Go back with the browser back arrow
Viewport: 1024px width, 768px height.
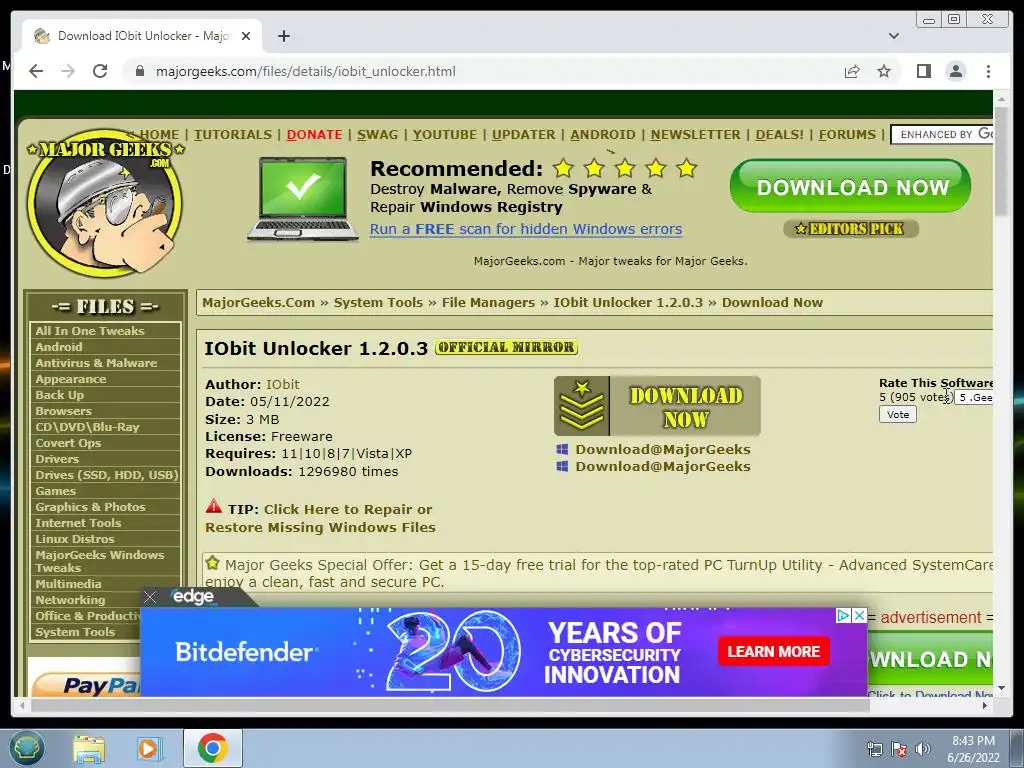pos(36,71)
